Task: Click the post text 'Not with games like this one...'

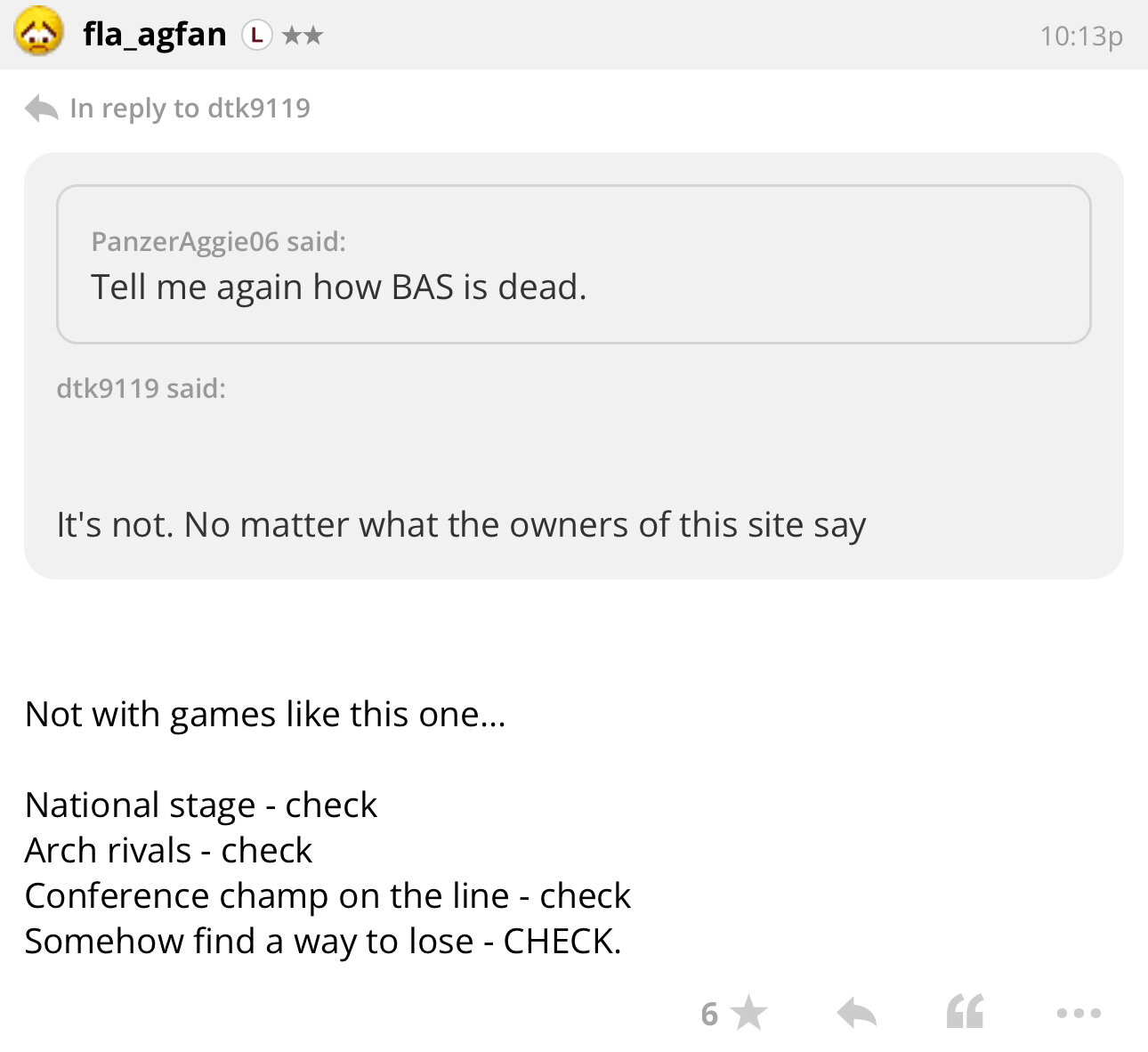Action: tap(265, 715)
